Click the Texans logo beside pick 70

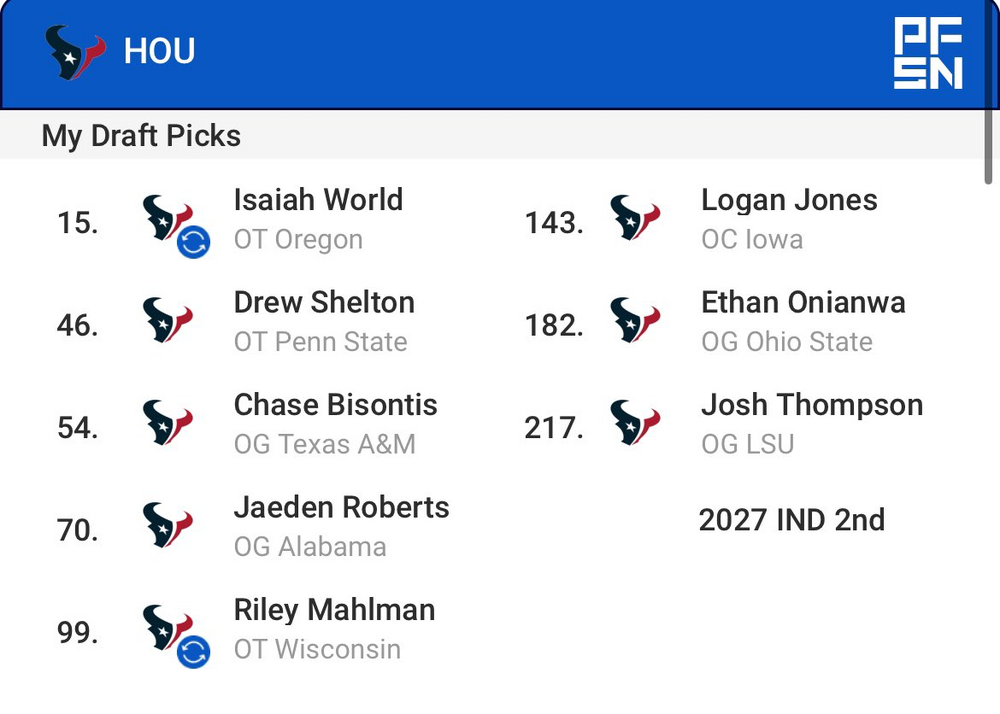tap(167, 526)
